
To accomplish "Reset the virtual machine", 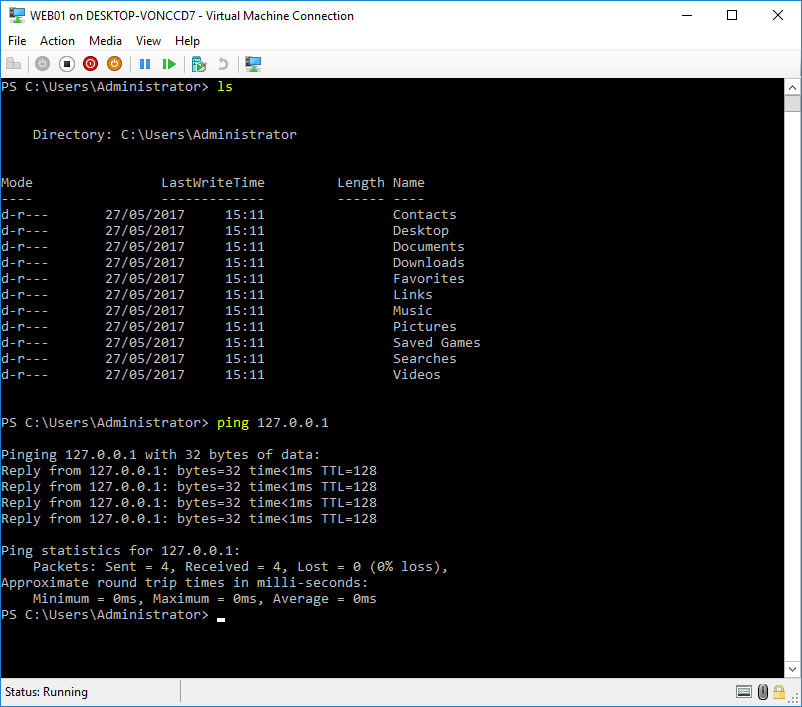I will [x=169, y=63].
